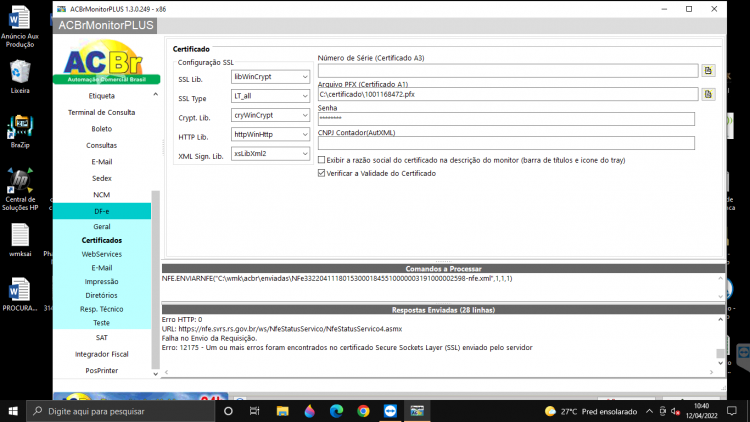
Task: Click the CNPJ Contador(AutXML) field
Action: [506, 143]
